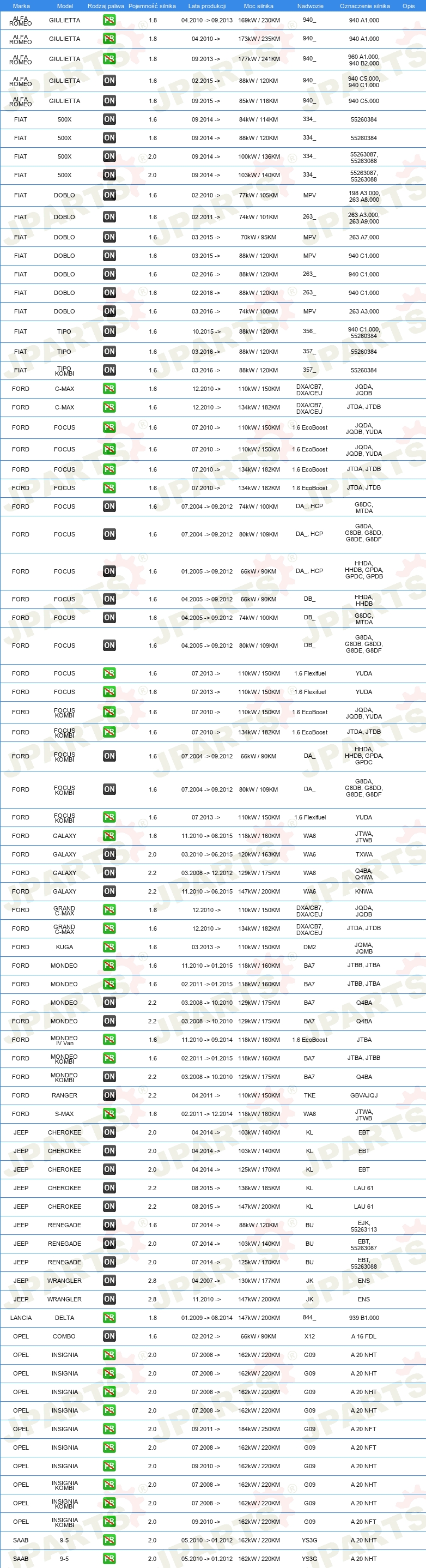Image resolution: width=426 pixels, height=1568 pixels.
Task: Click body code DM2 in Kuga row
Action: pyautogui.click(x=310, y=947)
